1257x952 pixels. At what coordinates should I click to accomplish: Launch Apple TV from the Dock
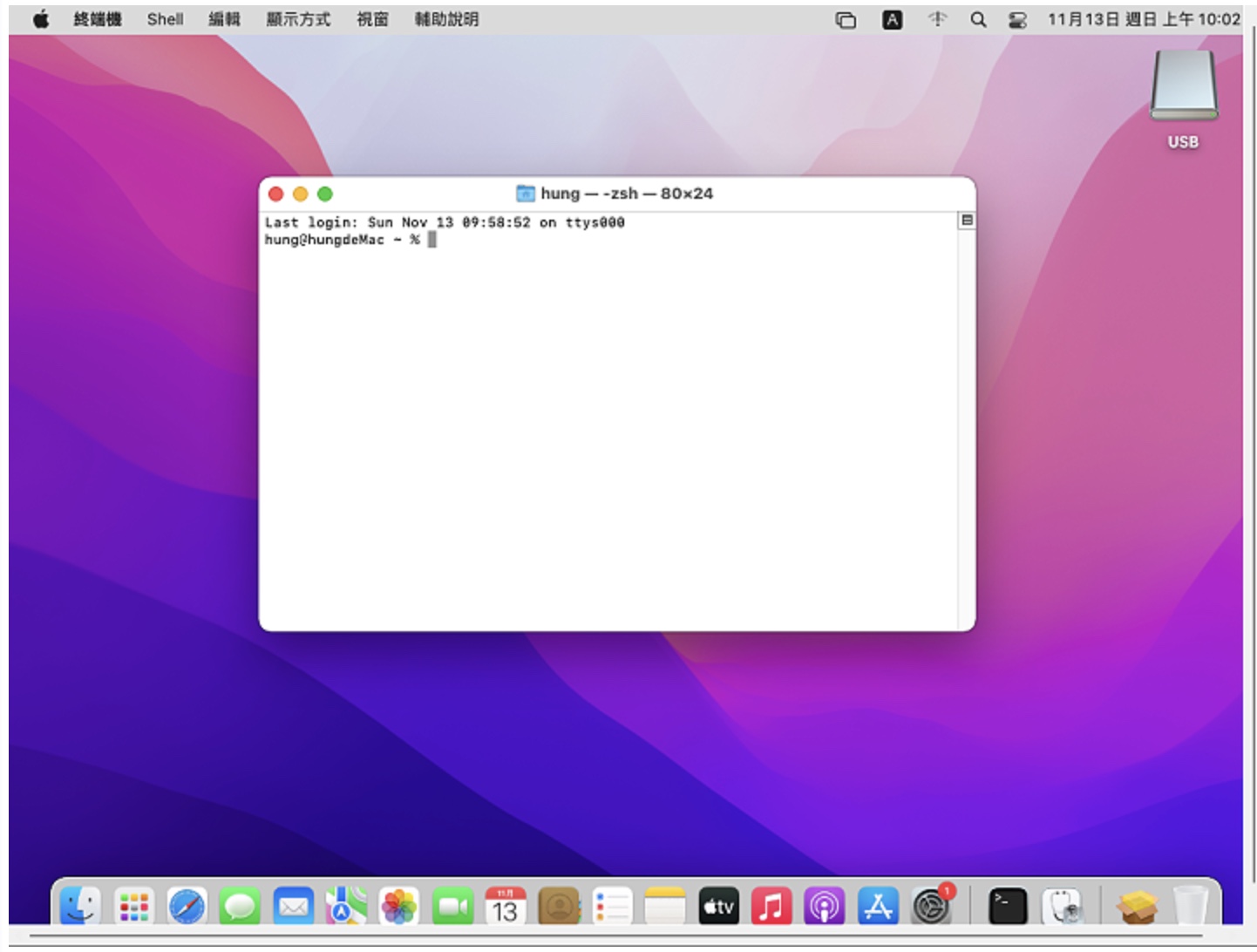[x=718, y=907]
